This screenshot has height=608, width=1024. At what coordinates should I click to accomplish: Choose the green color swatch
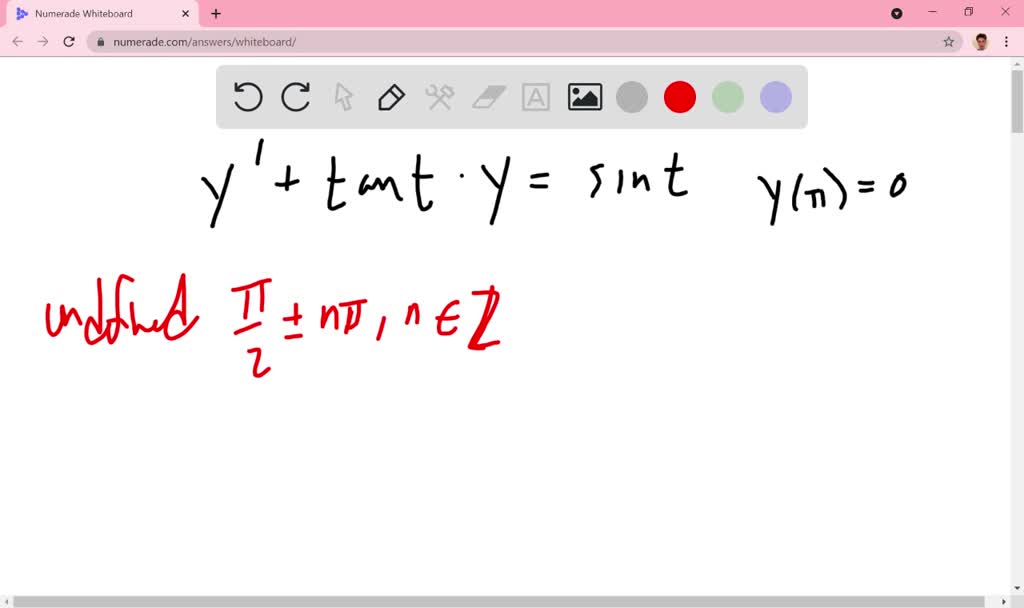(728, 97)
